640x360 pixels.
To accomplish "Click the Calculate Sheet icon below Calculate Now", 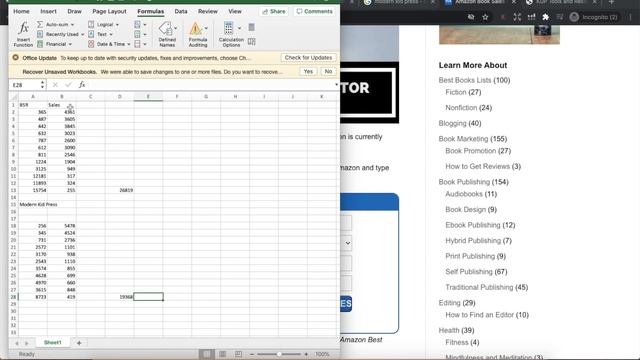I will tap(251, 41).
